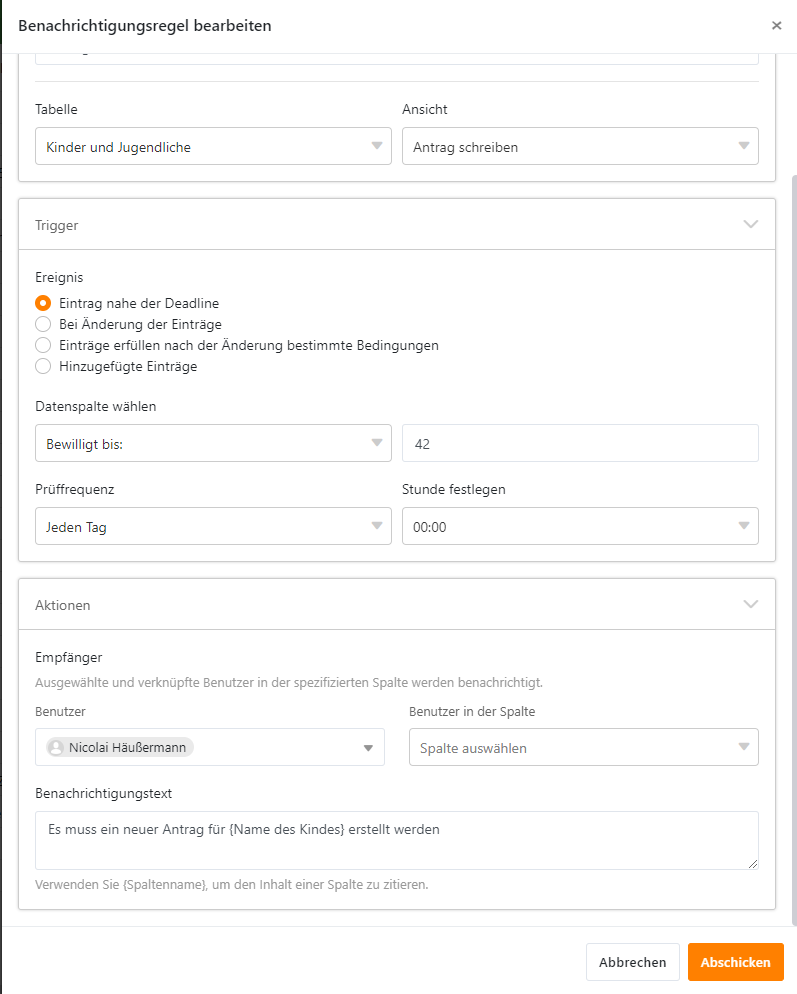Open the Benutzer selection dropdown arrow
The image size is (797, 994).
(x=367, y=748)
